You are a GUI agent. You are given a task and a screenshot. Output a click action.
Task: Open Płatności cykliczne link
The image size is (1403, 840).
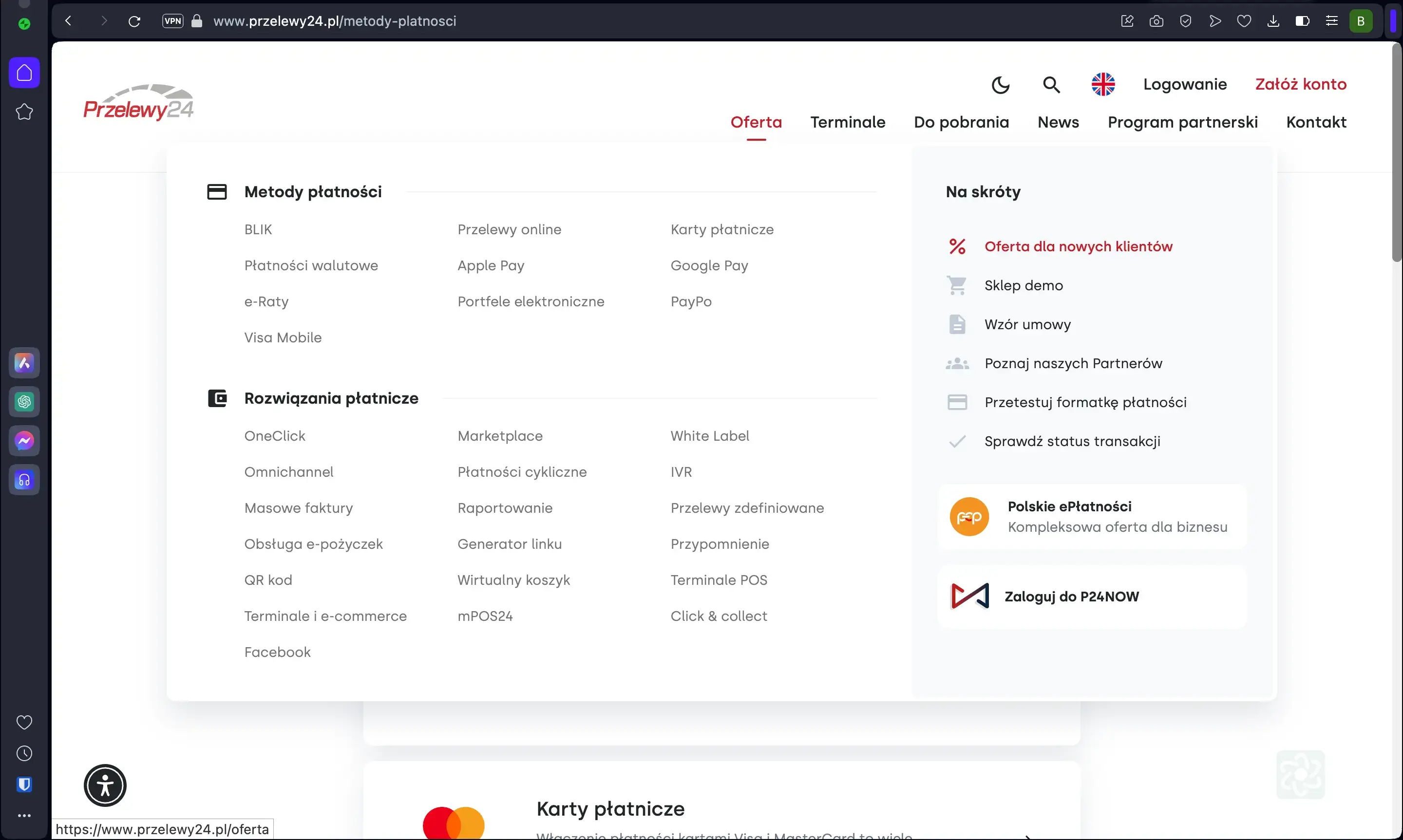(x=522, y=473)
